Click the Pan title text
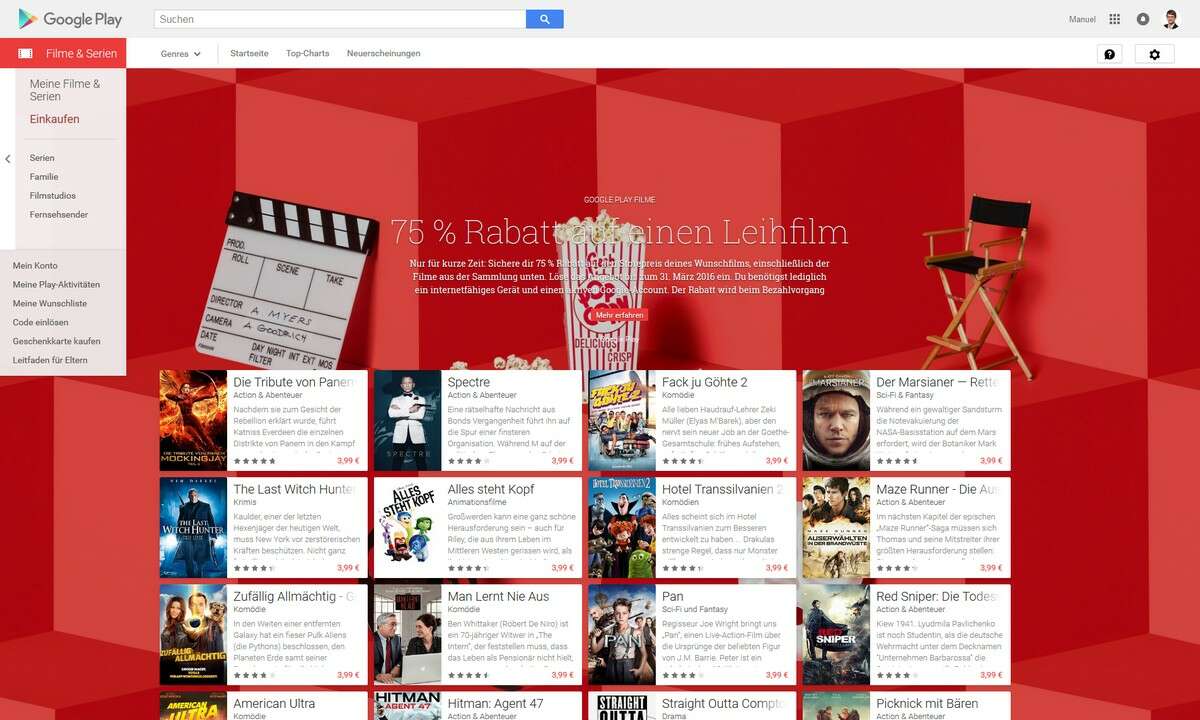 672,596
